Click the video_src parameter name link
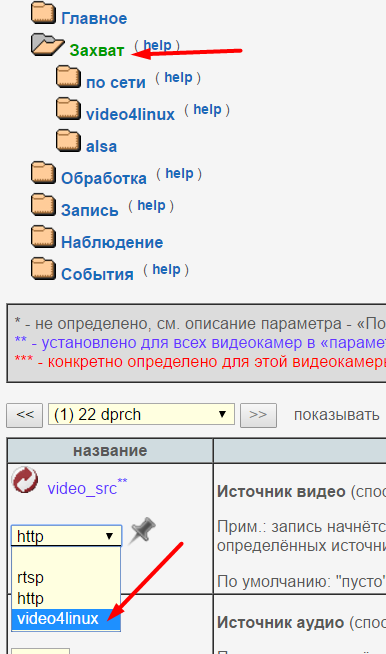The image size is (386, 654). pyautogui.click(x=82, y=488)
